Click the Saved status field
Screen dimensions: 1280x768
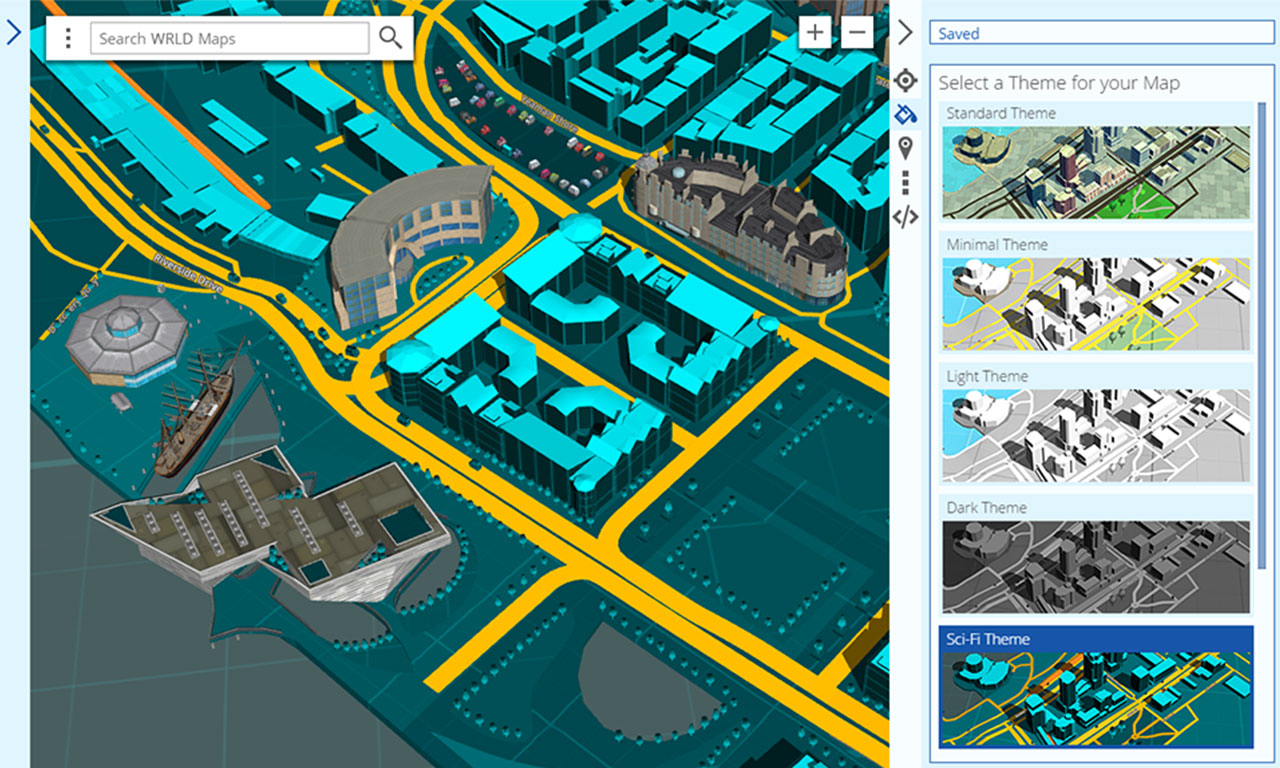(1100, 33)
